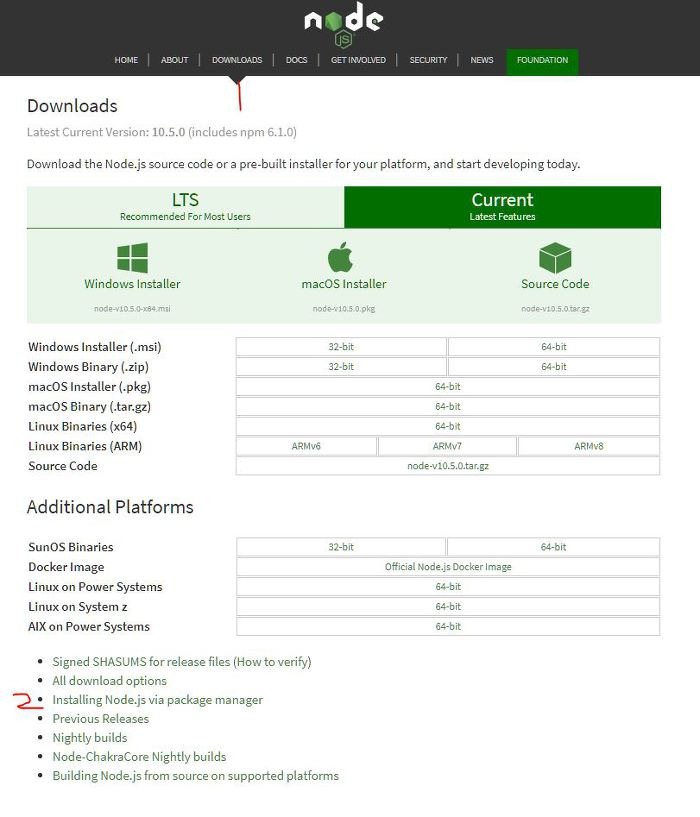This screenshot has width=700, height=817.
Task: Download macOS Binary (.tar.gz) 64-bit
Action: (x=448, y=406)
